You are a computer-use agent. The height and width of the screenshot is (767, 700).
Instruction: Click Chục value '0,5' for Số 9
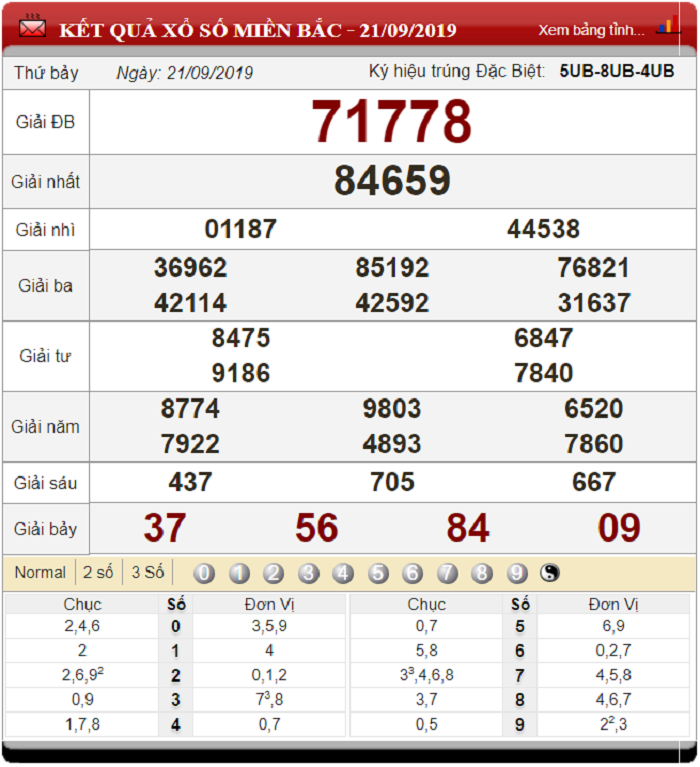427,724
